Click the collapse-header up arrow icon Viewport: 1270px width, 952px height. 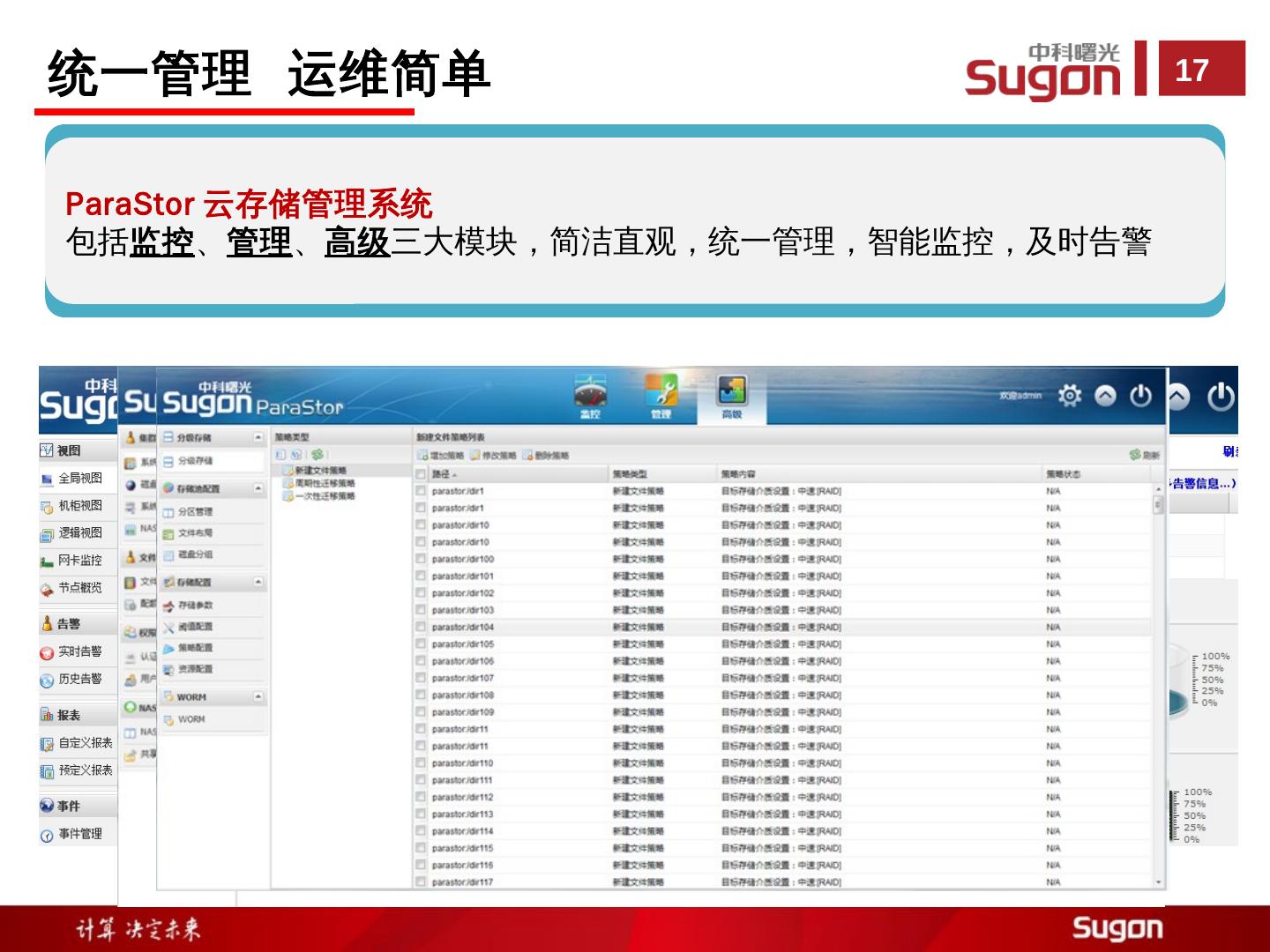[1105, 396]
